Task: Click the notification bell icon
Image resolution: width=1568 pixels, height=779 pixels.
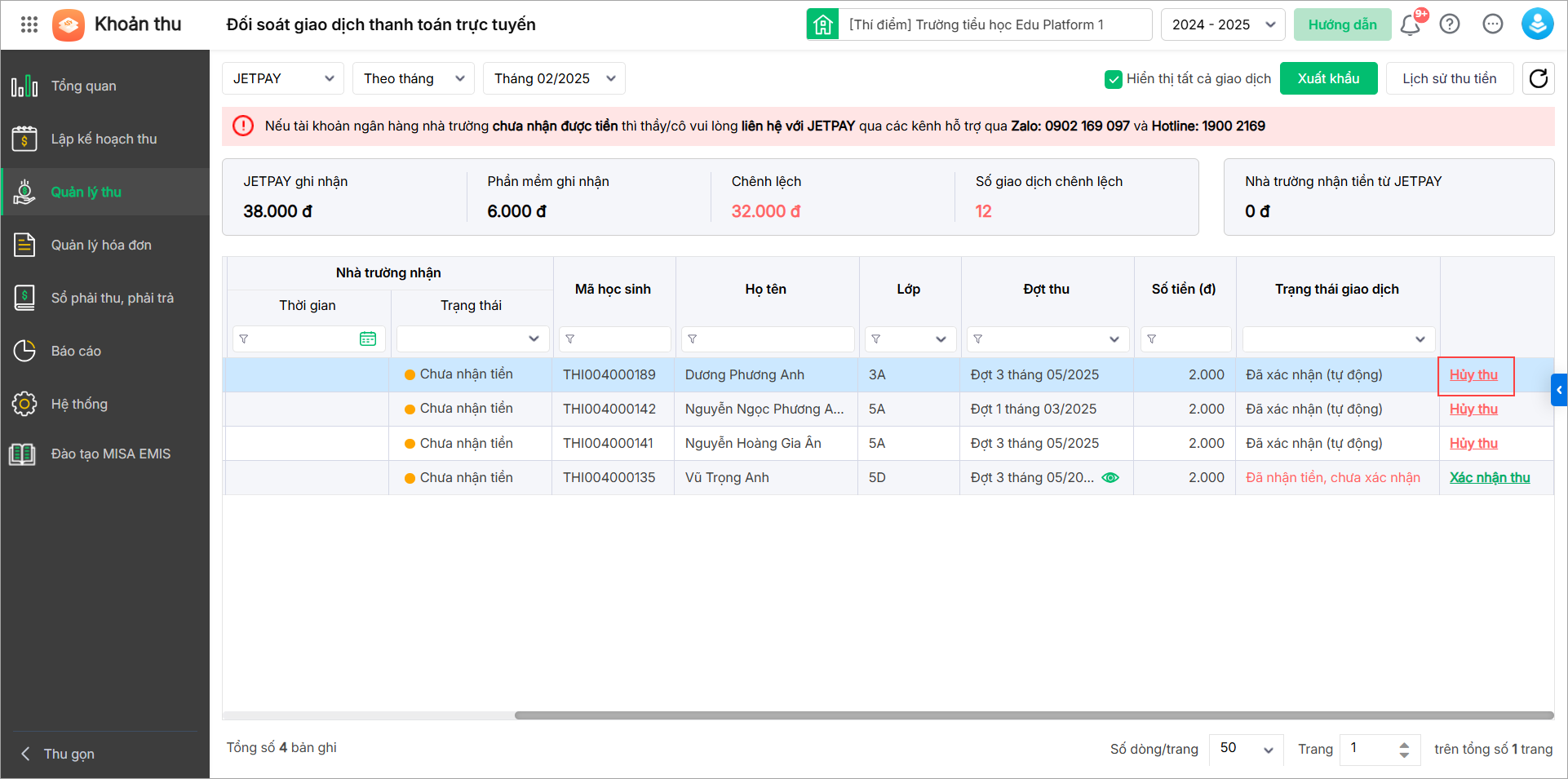Action: tap(1410, 25)
